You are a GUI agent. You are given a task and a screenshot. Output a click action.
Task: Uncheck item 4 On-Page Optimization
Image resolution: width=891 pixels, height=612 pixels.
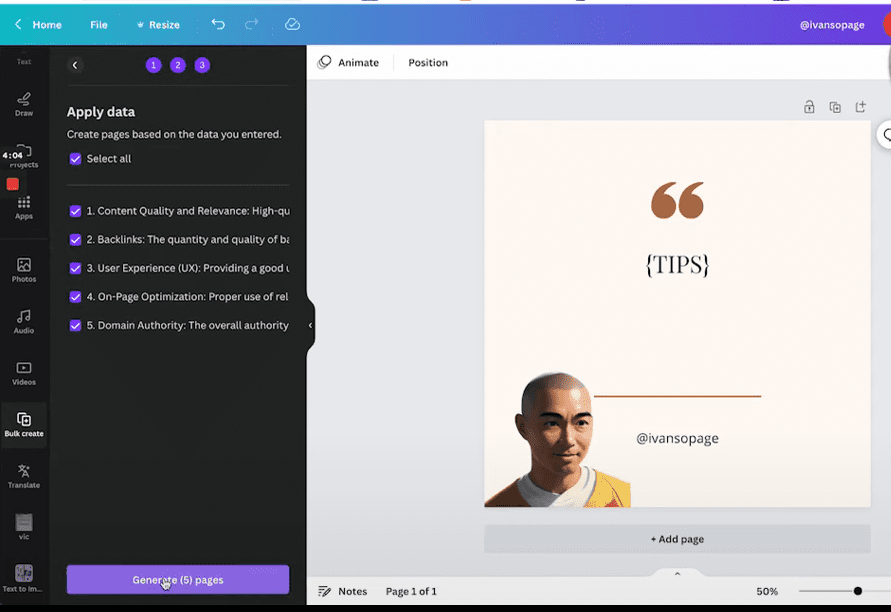pos(75,297)
